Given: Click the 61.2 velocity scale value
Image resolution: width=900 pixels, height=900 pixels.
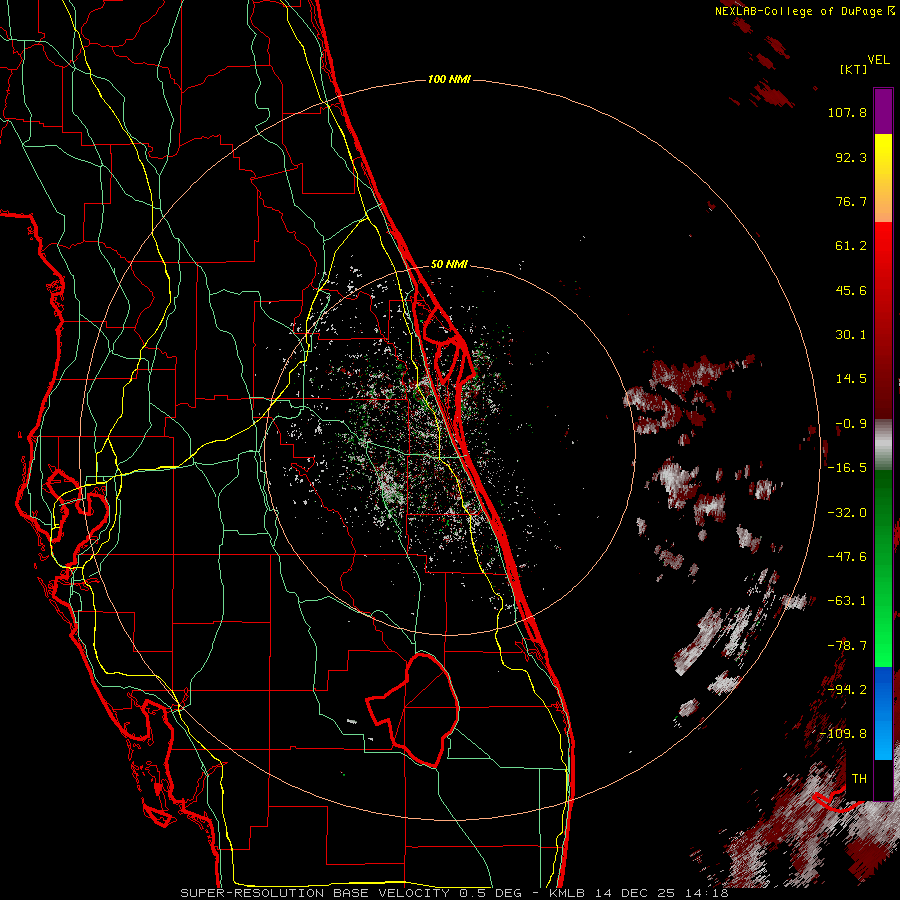Looking at the screenshot, I should 851,246.
